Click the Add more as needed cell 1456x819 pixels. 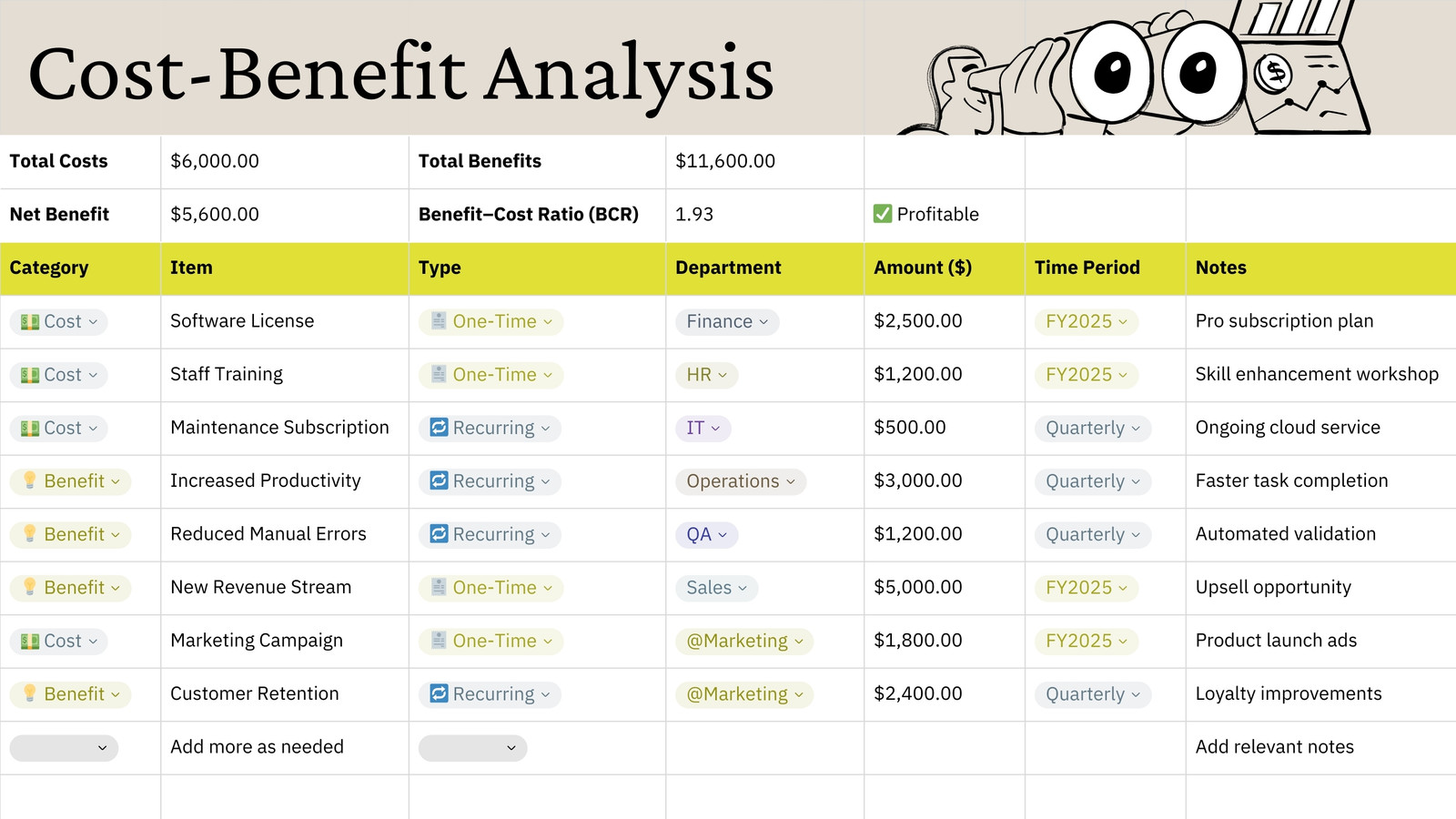click(285, 748)
